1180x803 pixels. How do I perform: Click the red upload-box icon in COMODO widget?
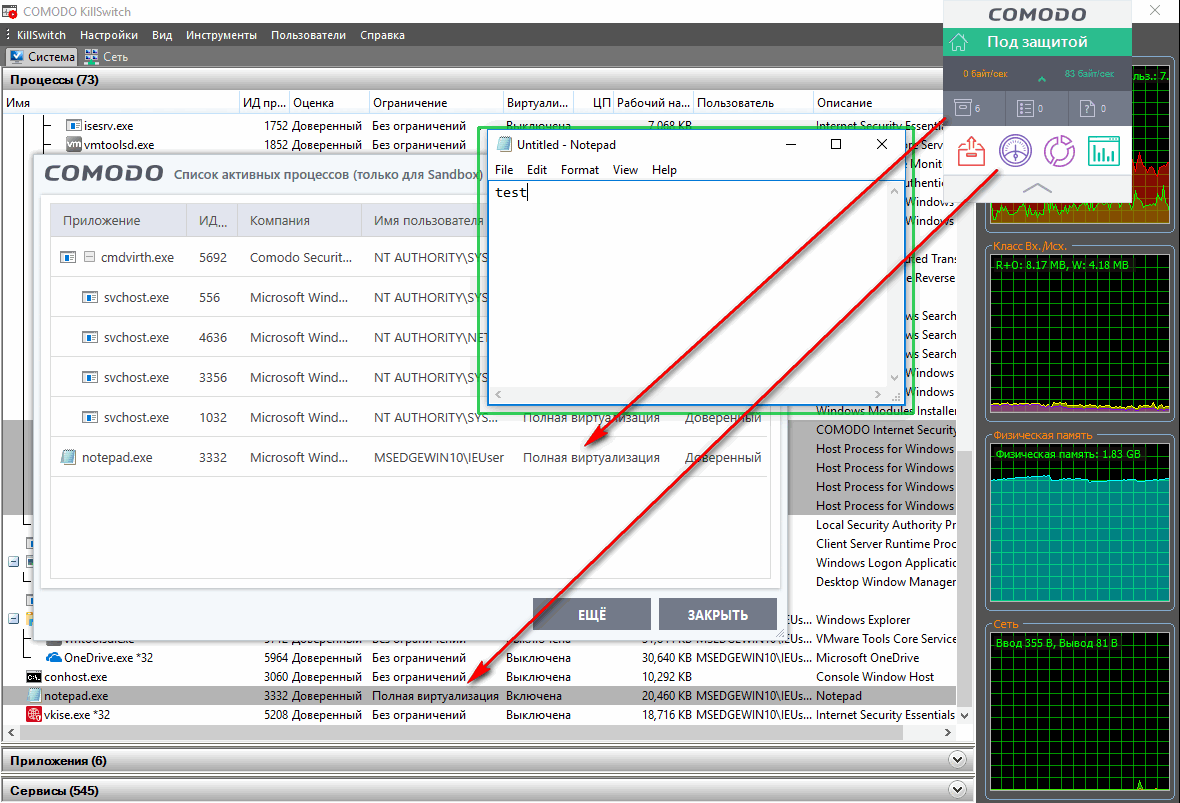[x=971, y=151]
